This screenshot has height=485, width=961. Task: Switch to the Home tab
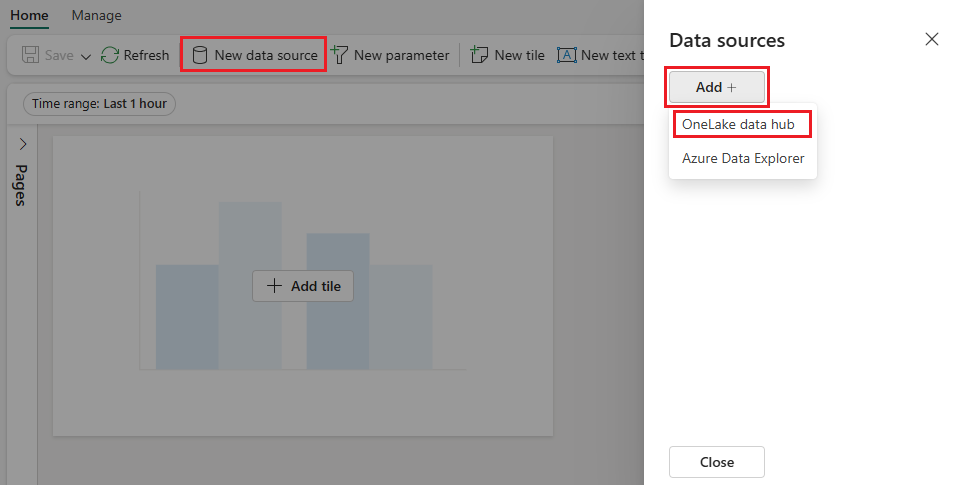pos(29,15)
